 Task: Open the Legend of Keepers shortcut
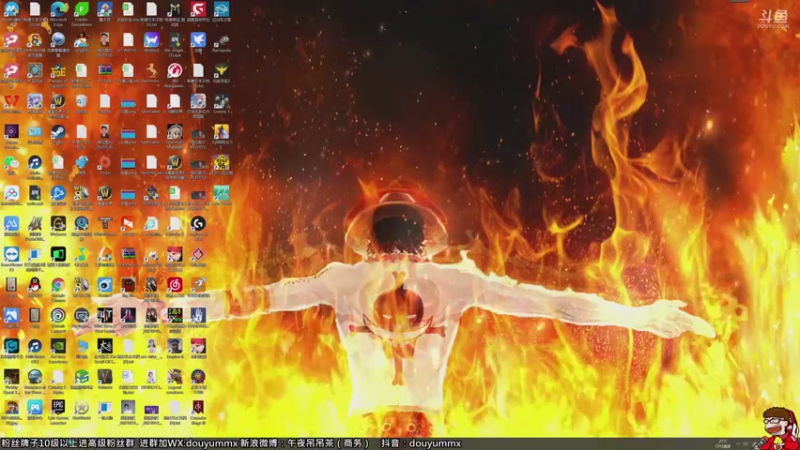tap(175, 377)
